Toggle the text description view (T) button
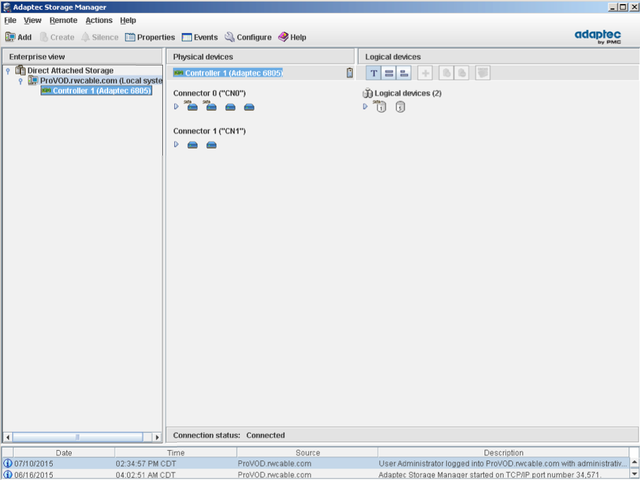640x480 pixels. click(x=373, y=73)
